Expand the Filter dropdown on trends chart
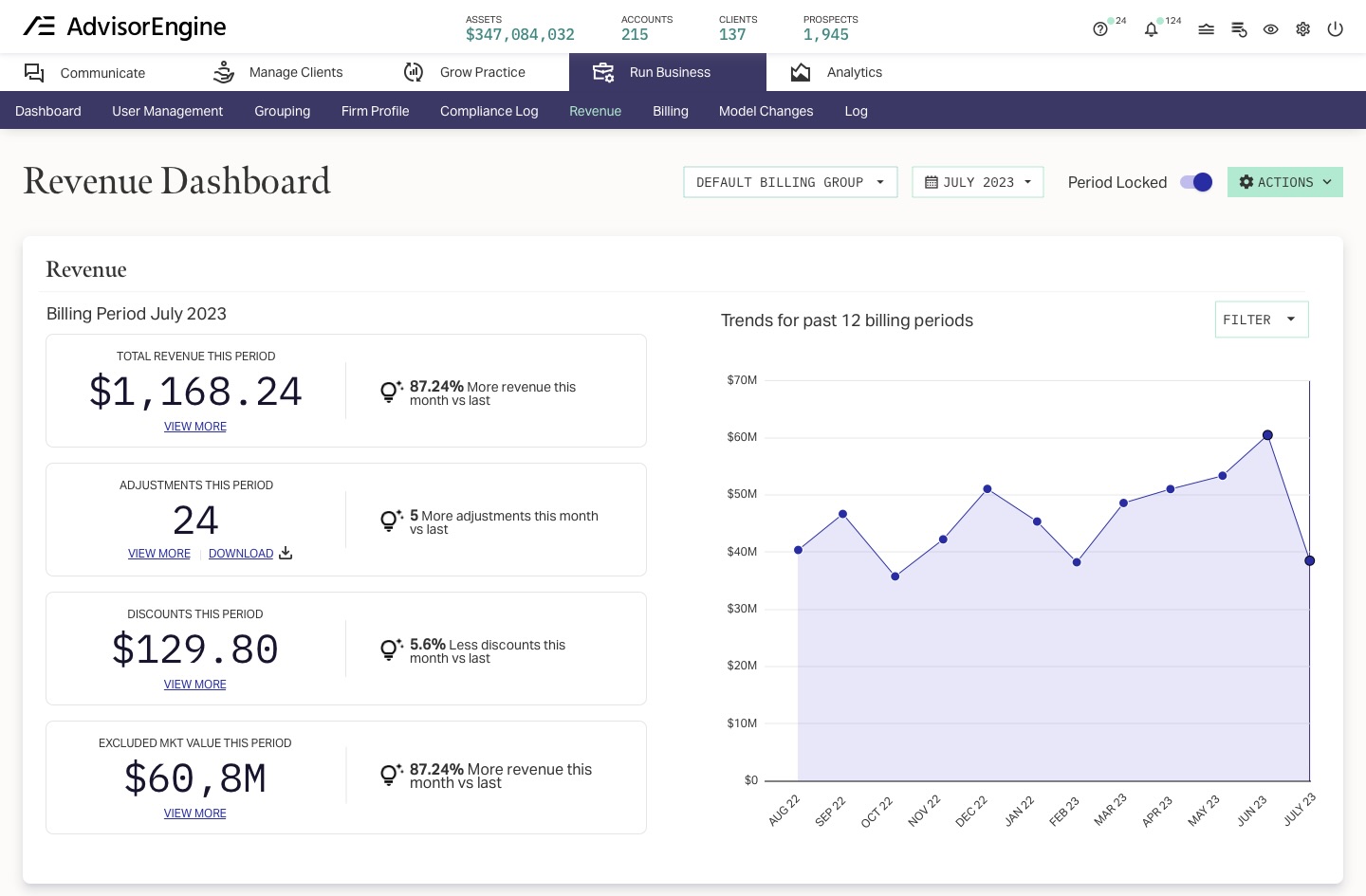Image resolution: width=1366 pixels, height=896 pixels. (1262, 320)
